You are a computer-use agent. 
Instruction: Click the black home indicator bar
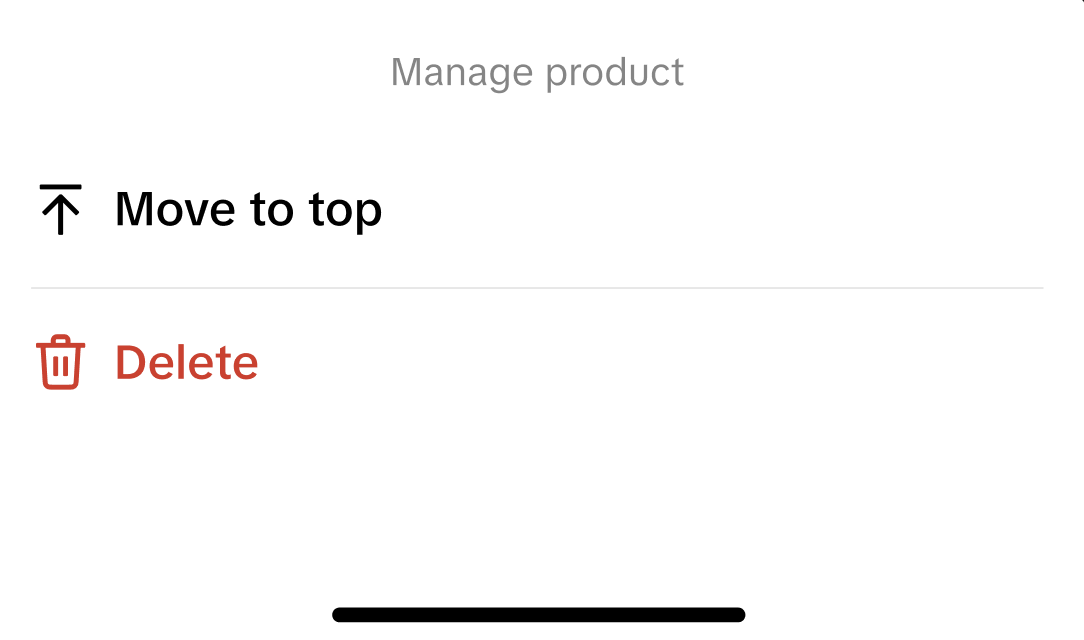tap(538, 615)
